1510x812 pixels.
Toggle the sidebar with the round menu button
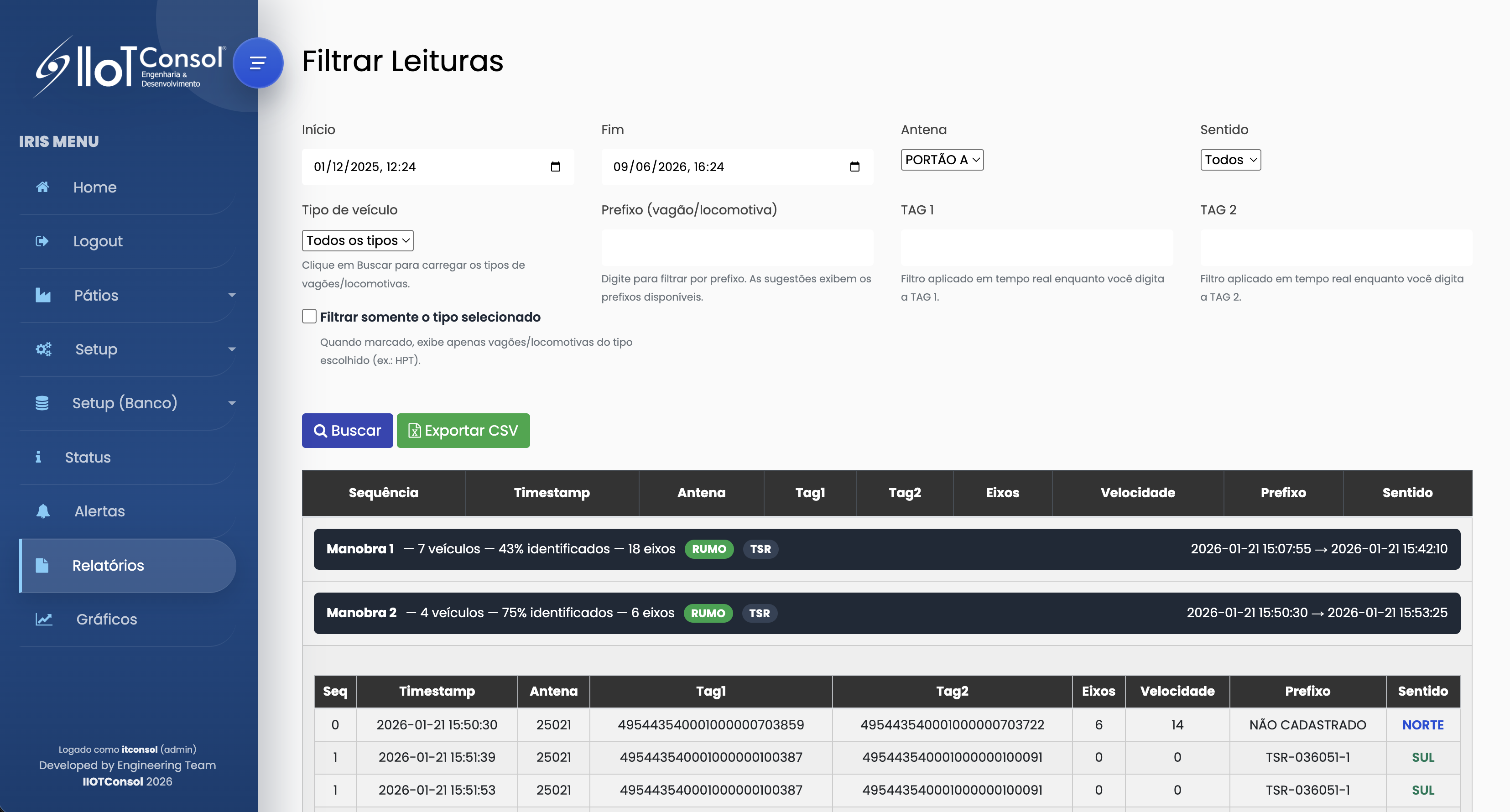click(x=258, y=63)
